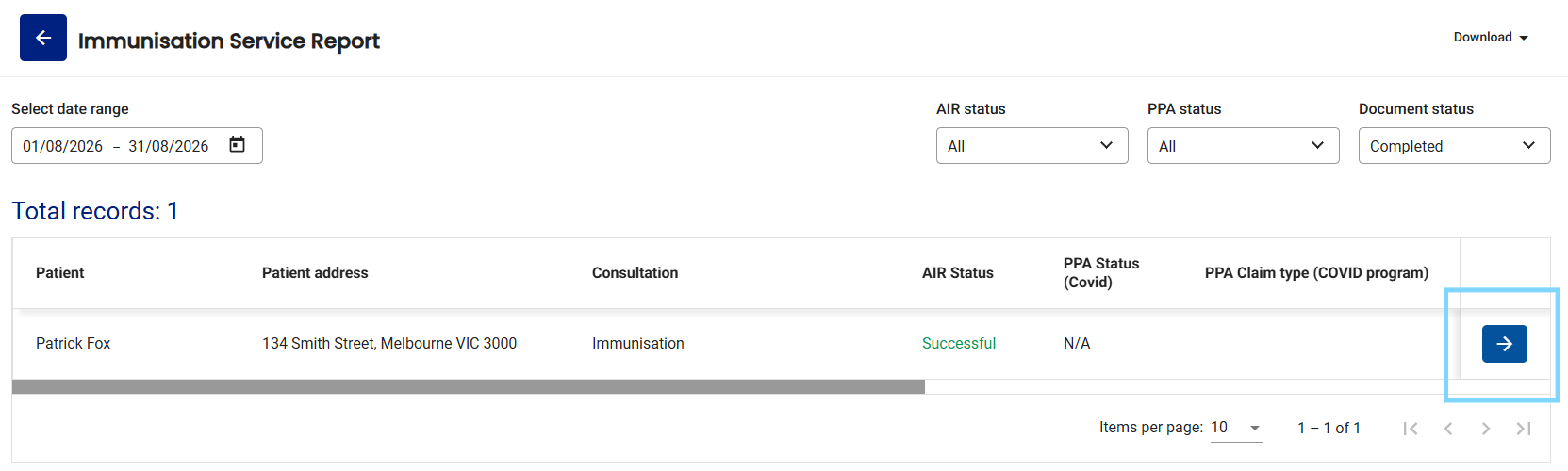1568x471 pixels.
Task: Jump to last page of results
Action: [x=1524, y=429]
